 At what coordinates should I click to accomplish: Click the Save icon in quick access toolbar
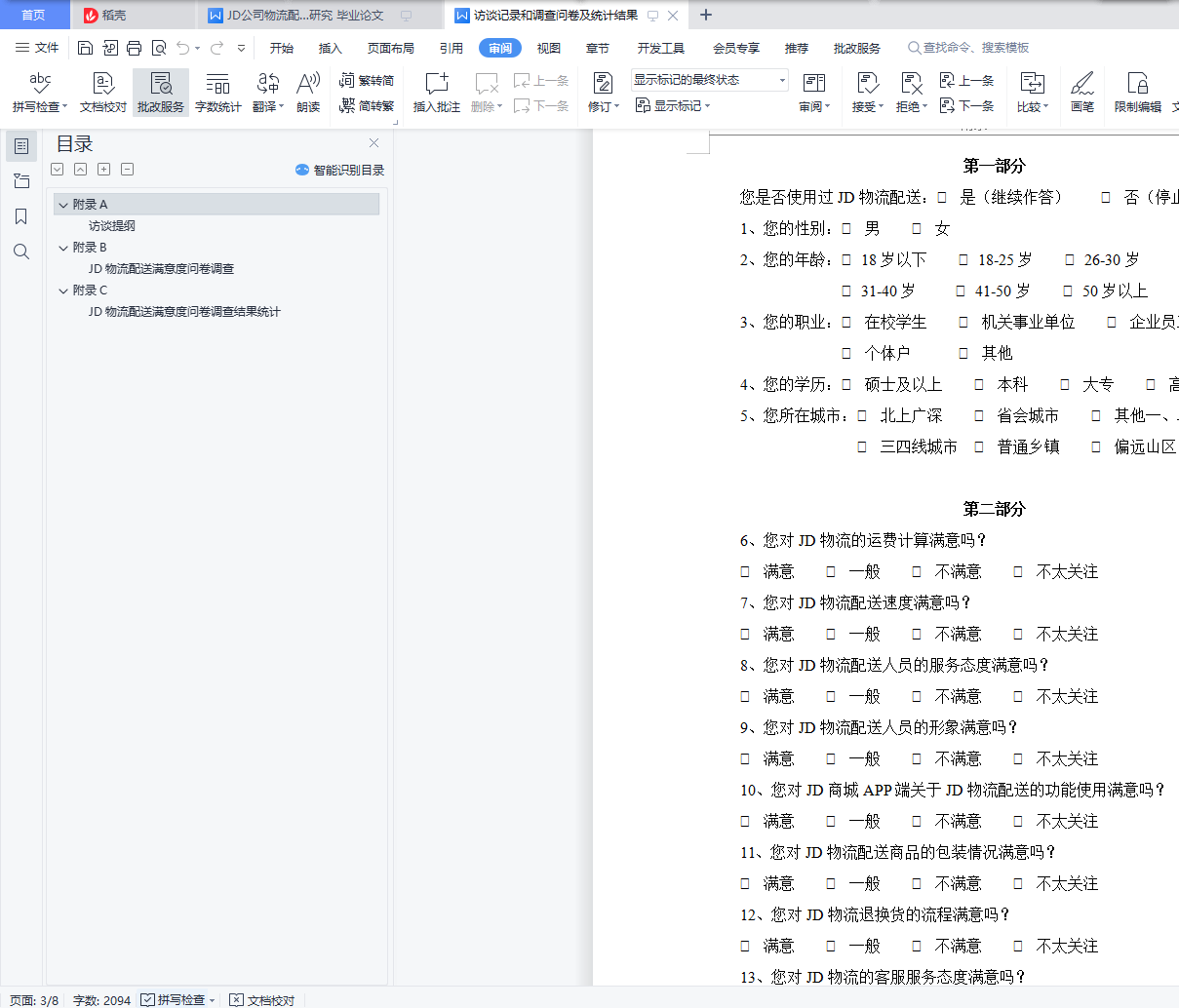[x=85, y=48]
